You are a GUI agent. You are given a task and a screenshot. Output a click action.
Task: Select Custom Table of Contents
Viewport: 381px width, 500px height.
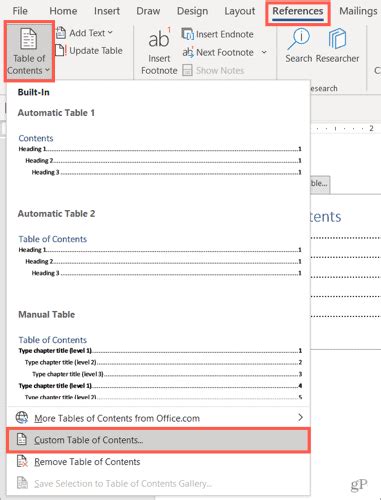coord(158,440)
